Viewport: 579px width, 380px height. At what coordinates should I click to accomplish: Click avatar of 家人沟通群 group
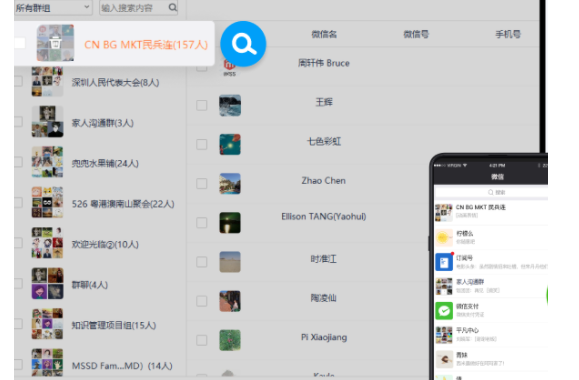[47, 121]
